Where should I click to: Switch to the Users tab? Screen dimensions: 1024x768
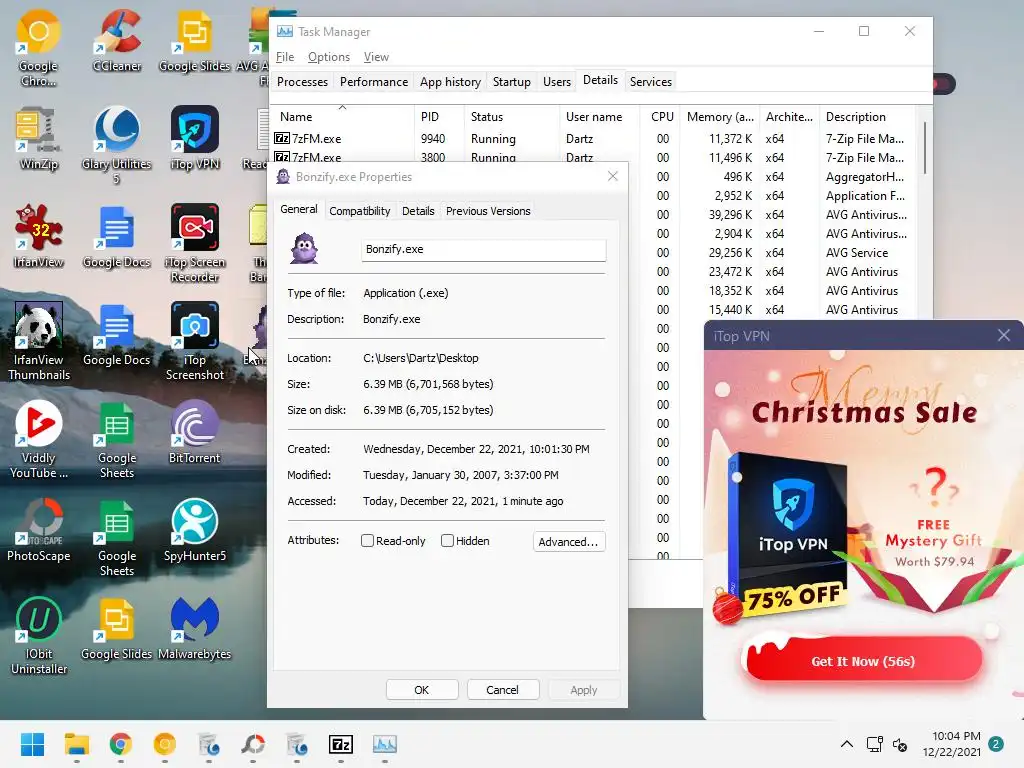pyautogui.click(x=556, y=82)
